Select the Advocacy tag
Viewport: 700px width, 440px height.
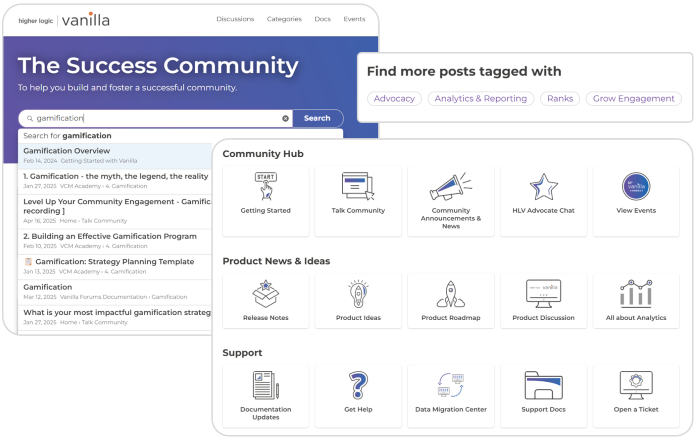[x=394, y=99]
